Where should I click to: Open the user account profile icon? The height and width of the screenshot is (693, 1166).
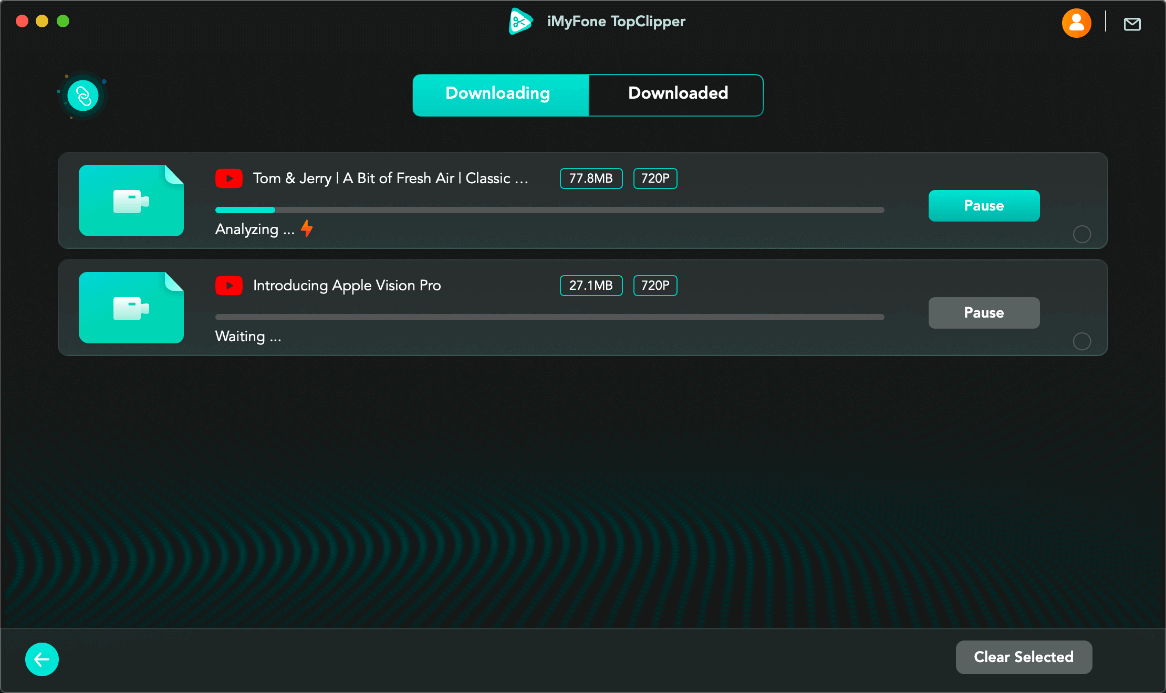point(1076,23)
